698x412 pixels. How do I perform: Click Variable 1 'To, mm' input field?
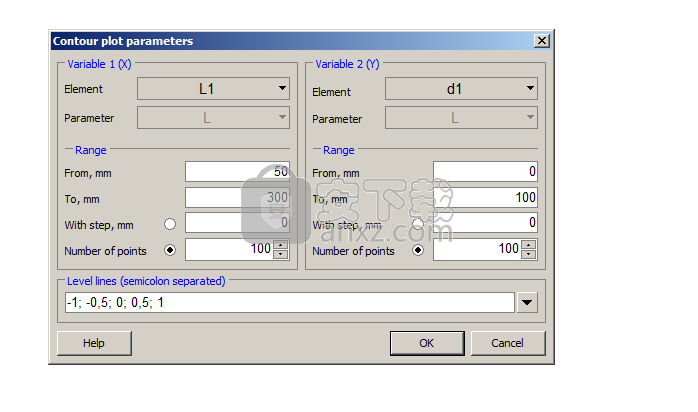coord(237,198)
